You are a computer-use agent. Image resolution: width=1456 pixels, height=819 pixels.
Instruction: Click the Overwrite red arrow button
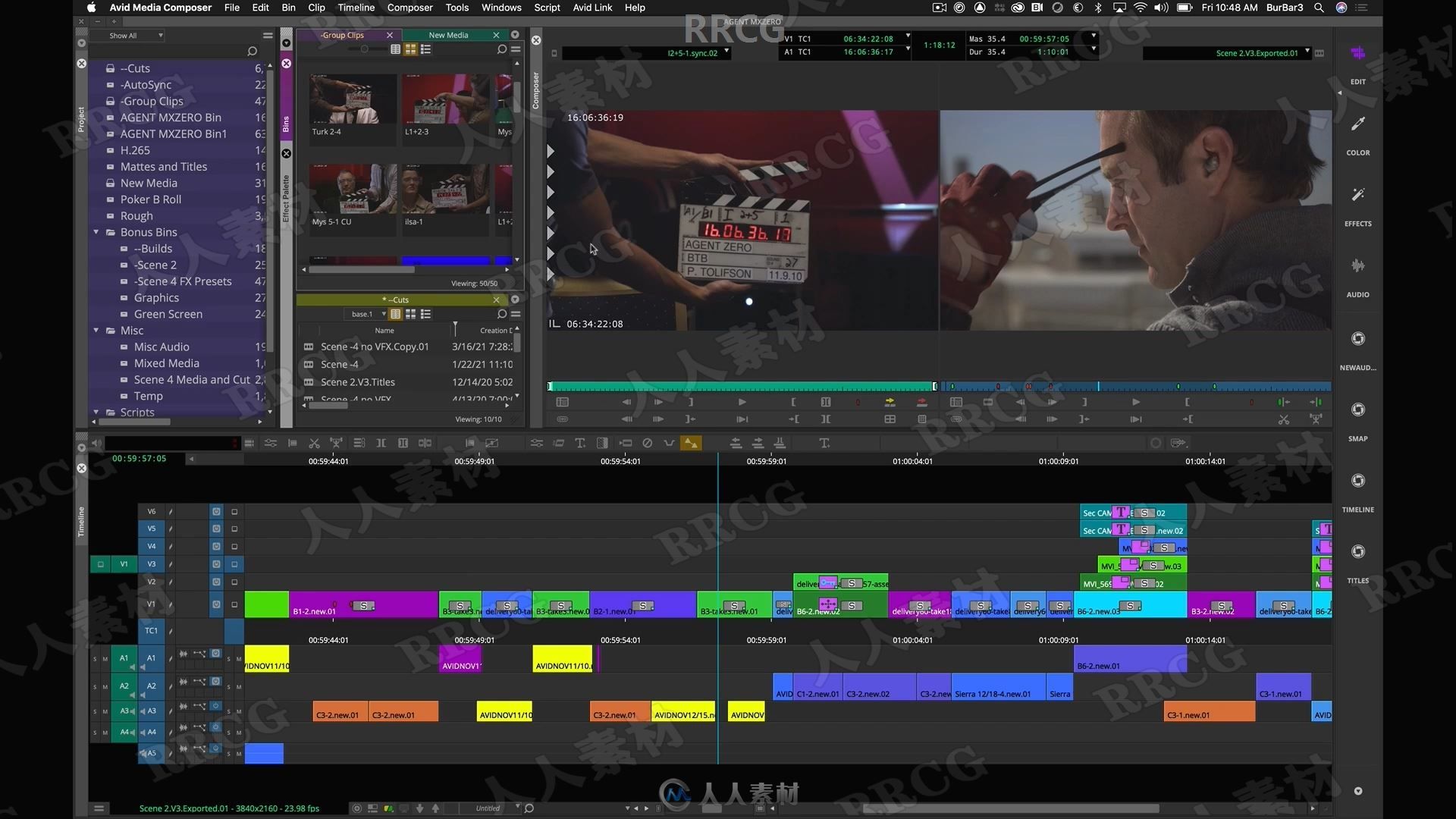921,402
